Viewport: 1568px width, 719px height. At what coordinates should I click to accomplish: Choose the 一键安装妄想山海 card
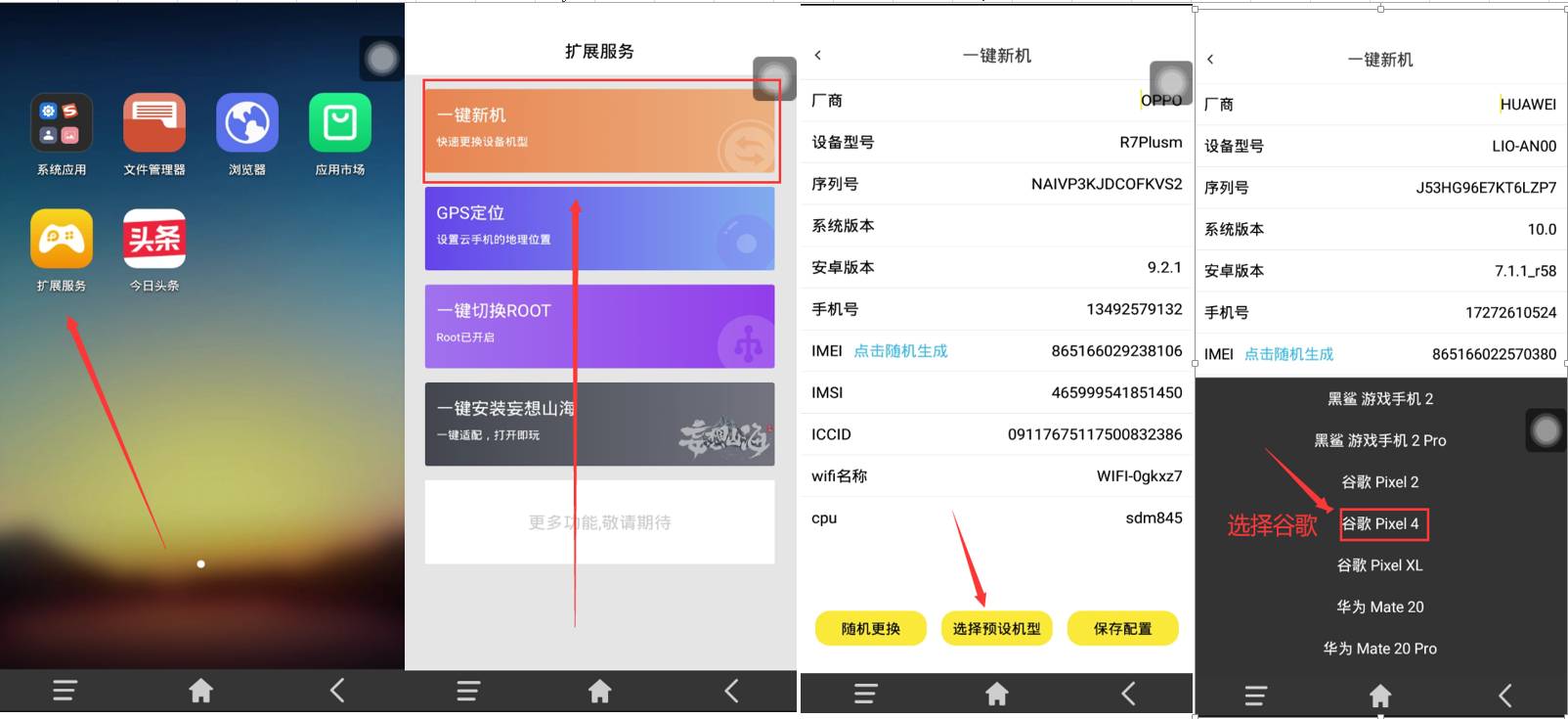tap(599, 424)
